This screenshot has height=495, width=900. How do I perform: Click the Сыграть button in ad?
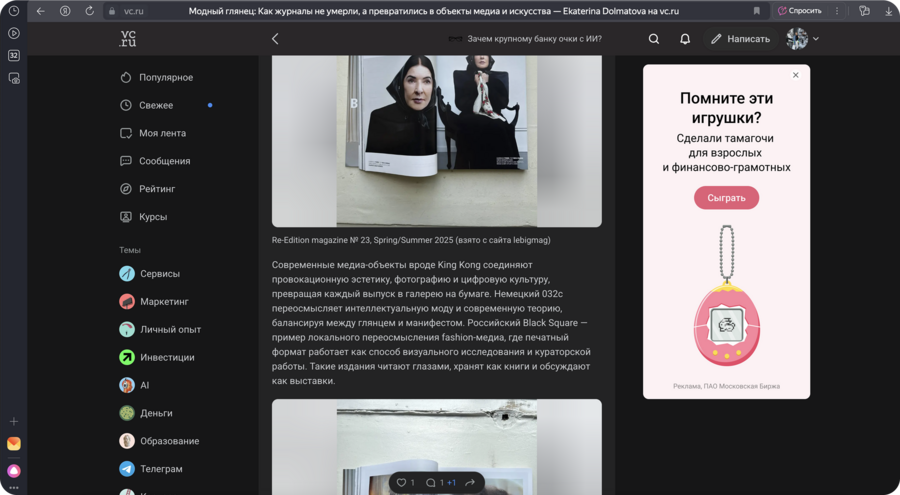(726, 198)
